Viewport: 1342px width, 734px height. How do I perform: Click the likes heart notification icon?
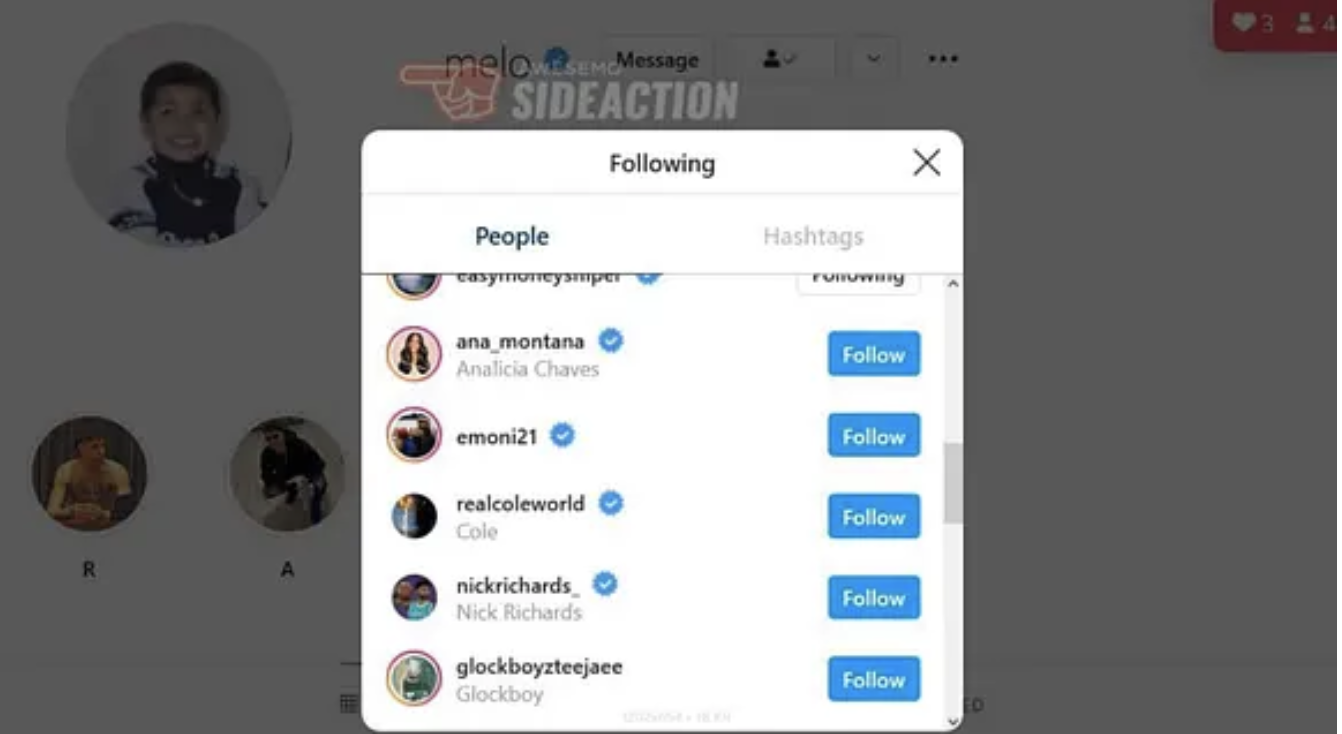click(1243, 22)
